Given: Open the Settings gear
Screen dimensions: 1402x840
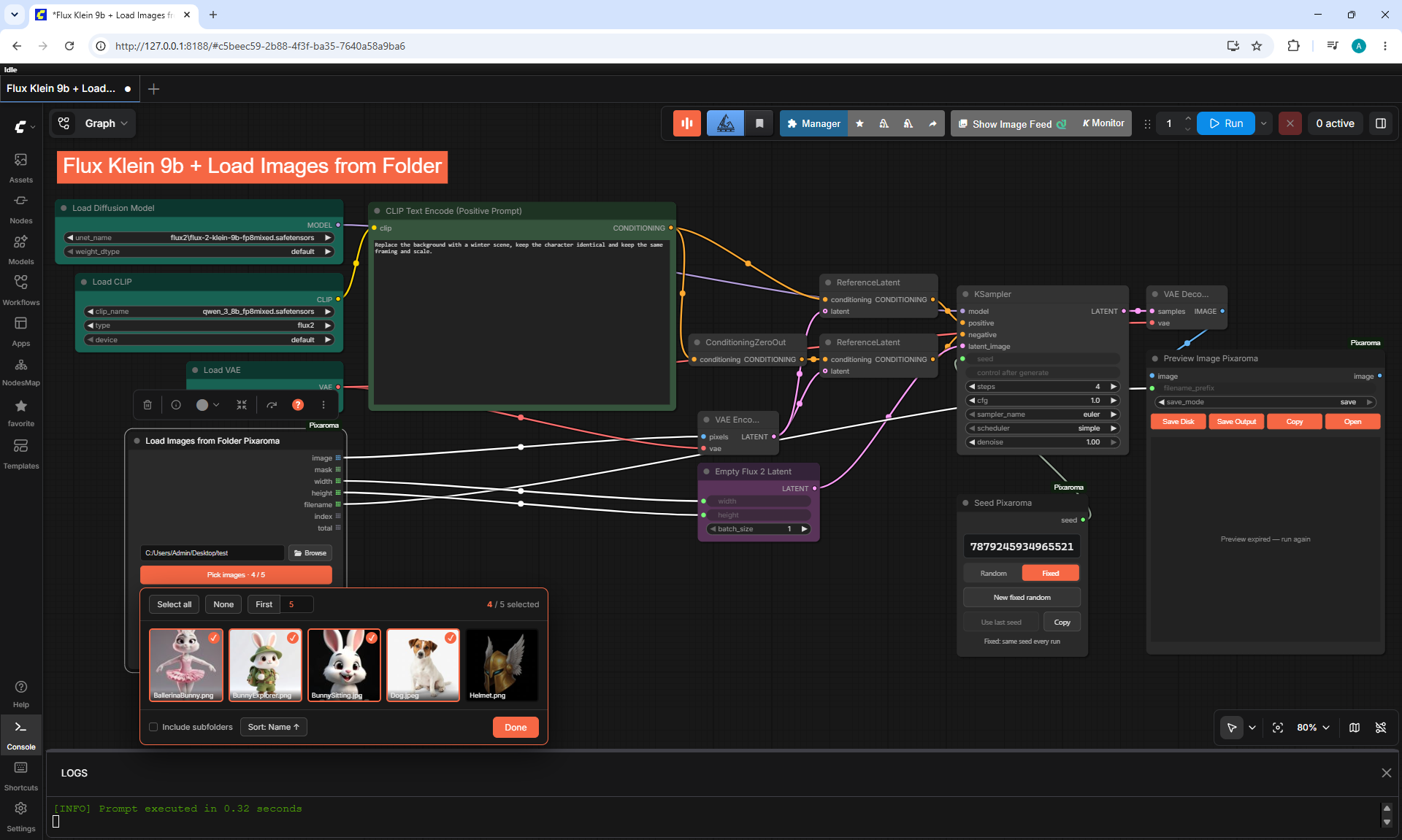Looking at the screenshot, I should click(x=21, y=817).
